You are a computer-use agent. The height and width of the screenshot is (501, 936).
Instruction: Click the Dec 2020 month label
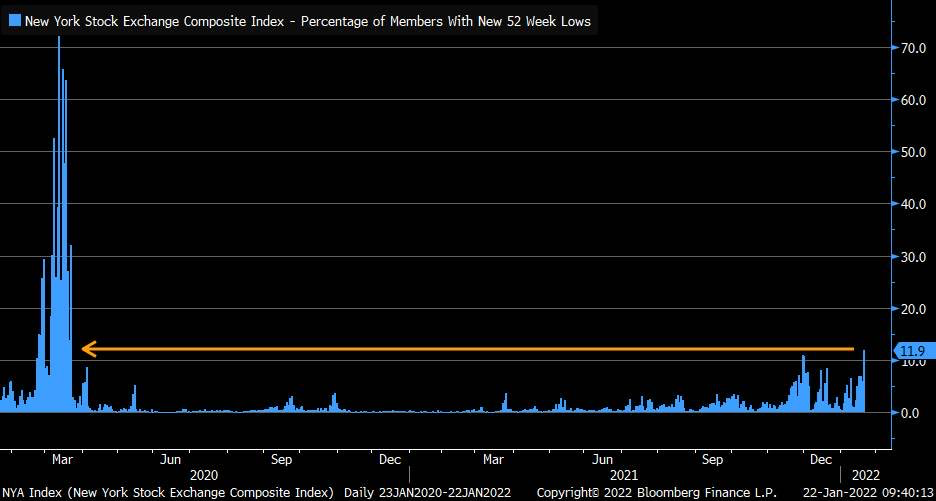[x=390, y=459]
